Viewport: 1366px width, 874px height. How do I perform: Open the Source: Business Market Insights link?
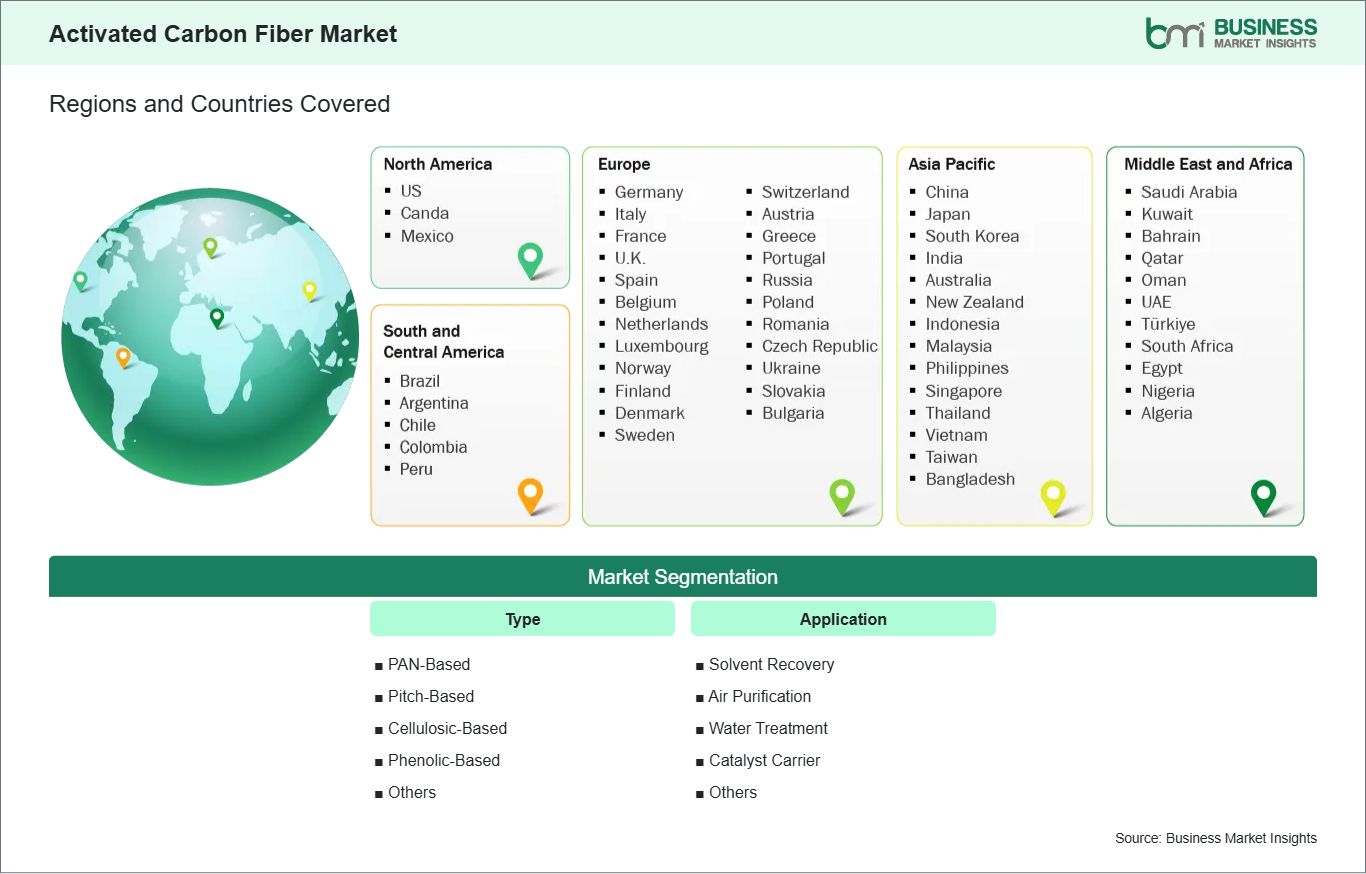click(1215, 838)
